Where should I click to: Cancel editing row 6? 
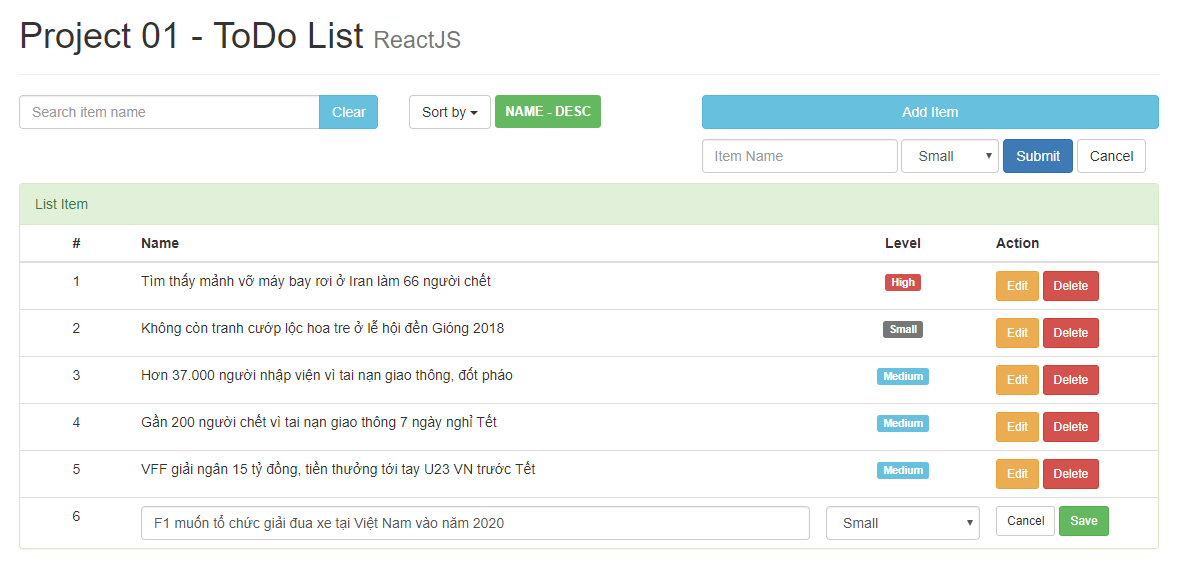coord(1025,521)
